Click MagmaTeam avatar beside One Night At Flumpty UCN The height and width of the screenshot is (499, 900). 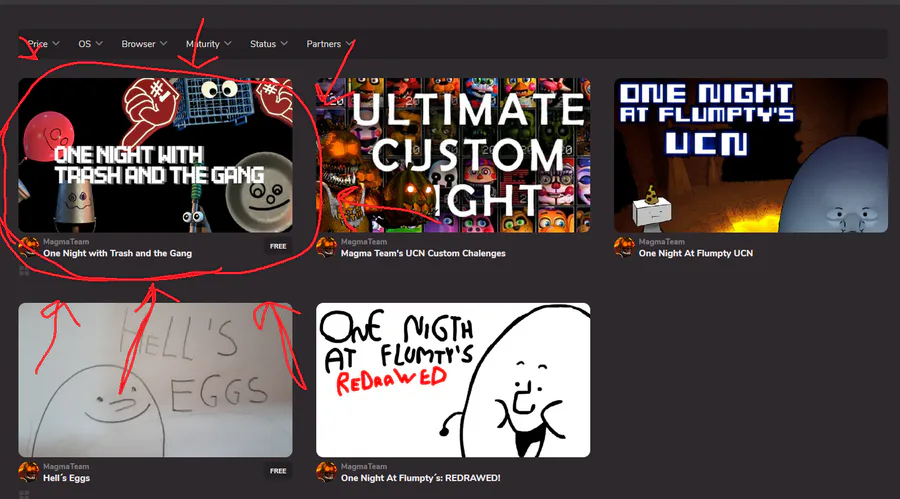click(x=624, y=247)
